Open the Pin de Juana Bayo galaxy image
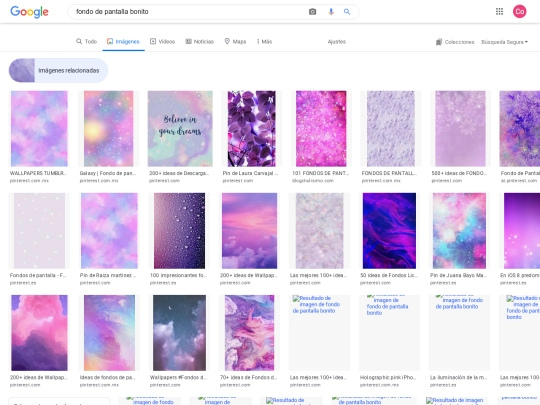Image resolution: width=540 pixels, height=405 pixels. pyautogui.click(x=459, y=231)
